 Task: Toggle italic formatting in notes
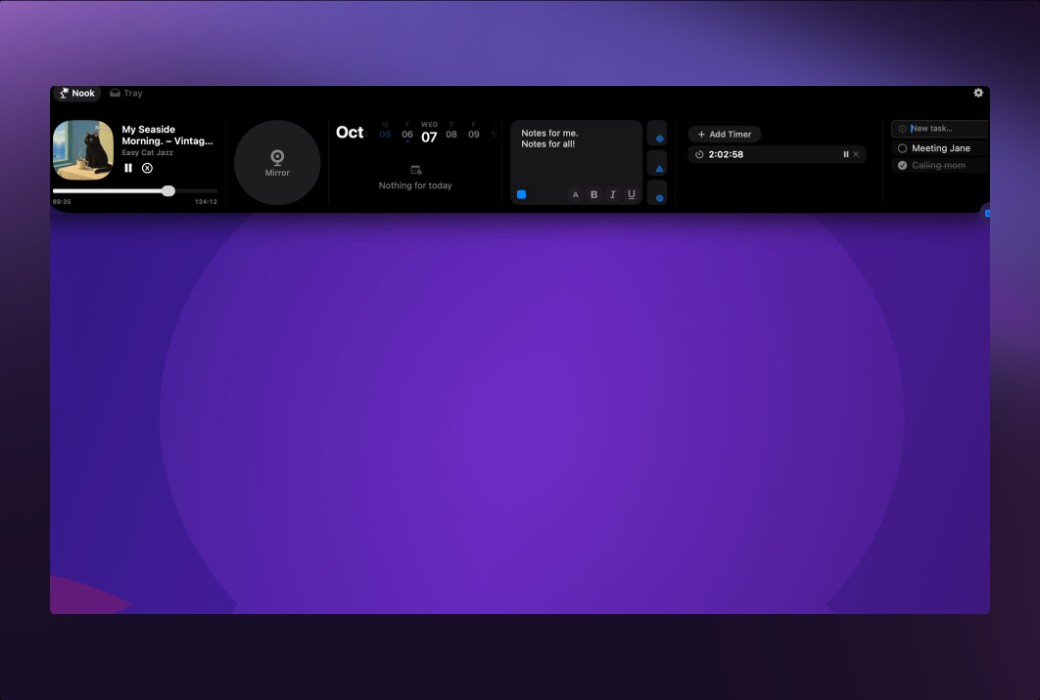pyautogui.click(x=612, y=194)
